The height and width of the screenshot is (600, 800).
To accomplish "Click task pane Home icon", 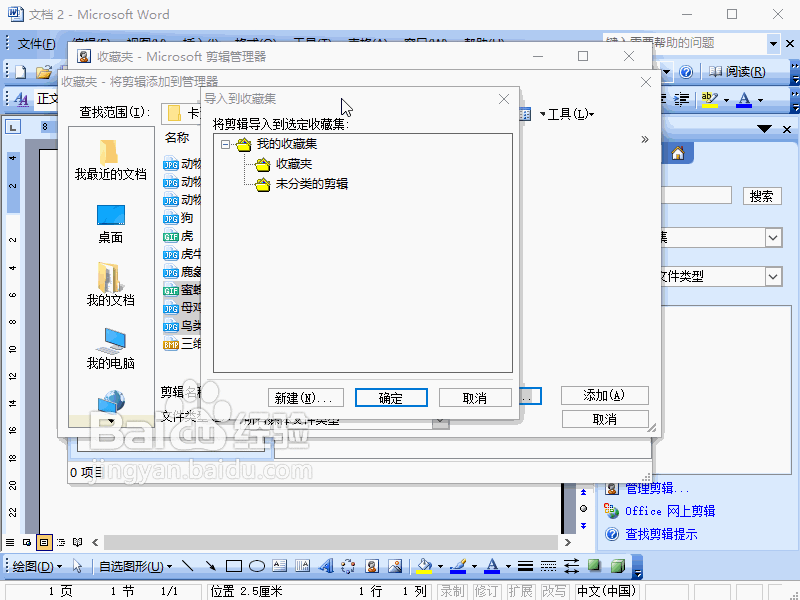I will pyautogui.click(x=678, y=153).
